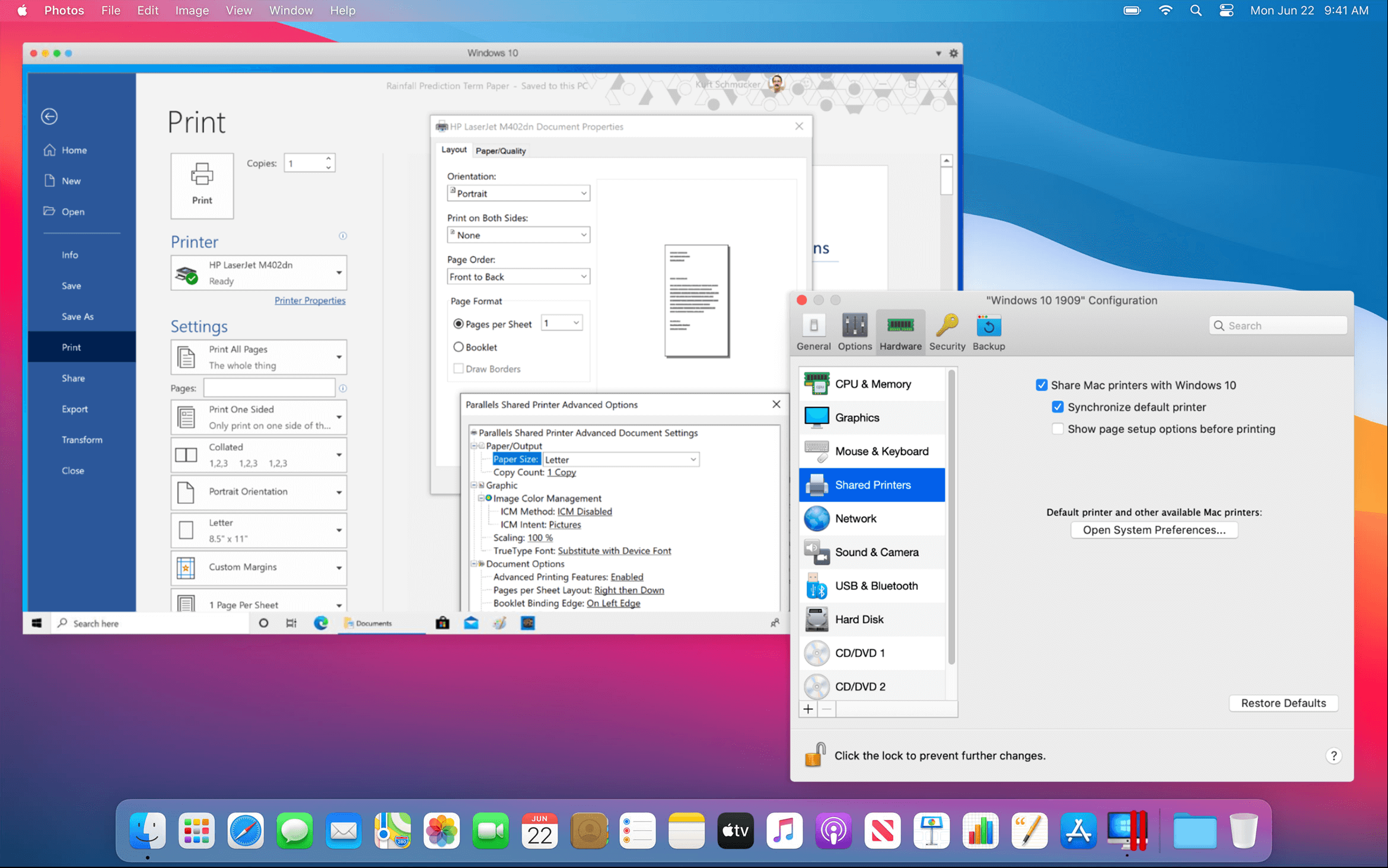1388x868 pixels.
Task: Click the Search field in the configuration window
Action: (1278, 325)
